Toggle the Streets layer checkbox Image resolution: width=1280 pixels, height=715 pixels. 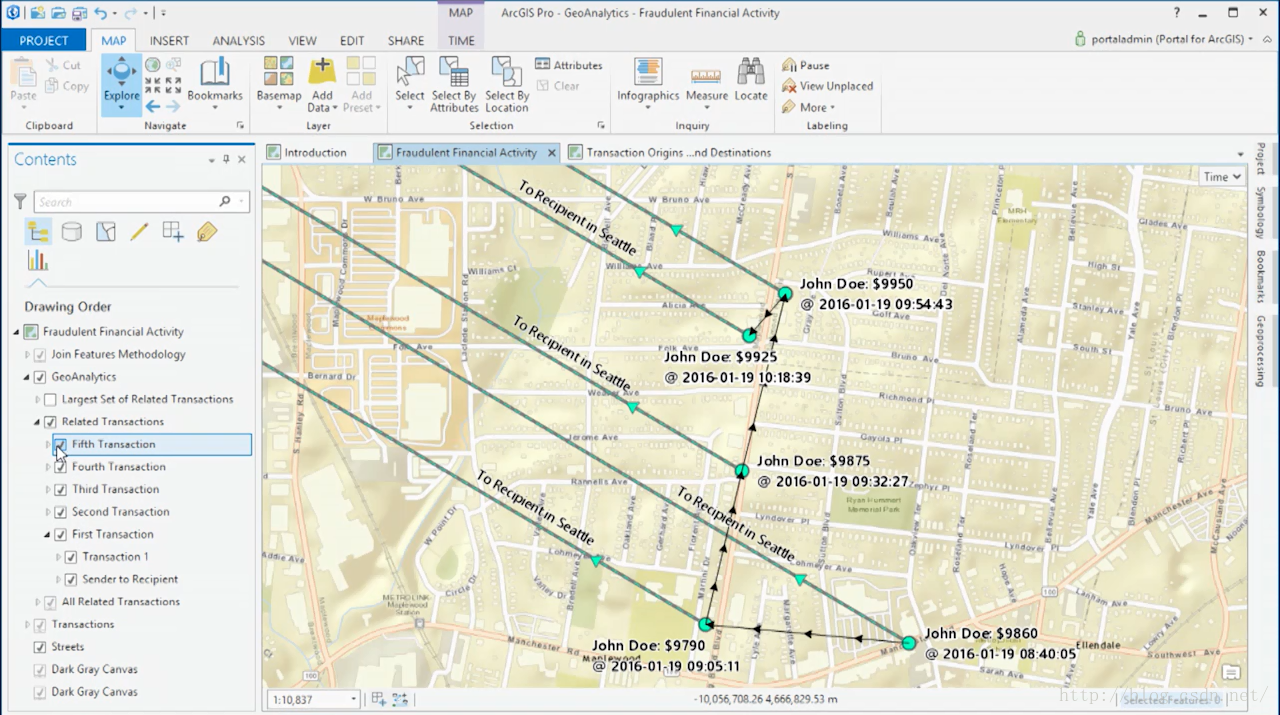[40, 647]
